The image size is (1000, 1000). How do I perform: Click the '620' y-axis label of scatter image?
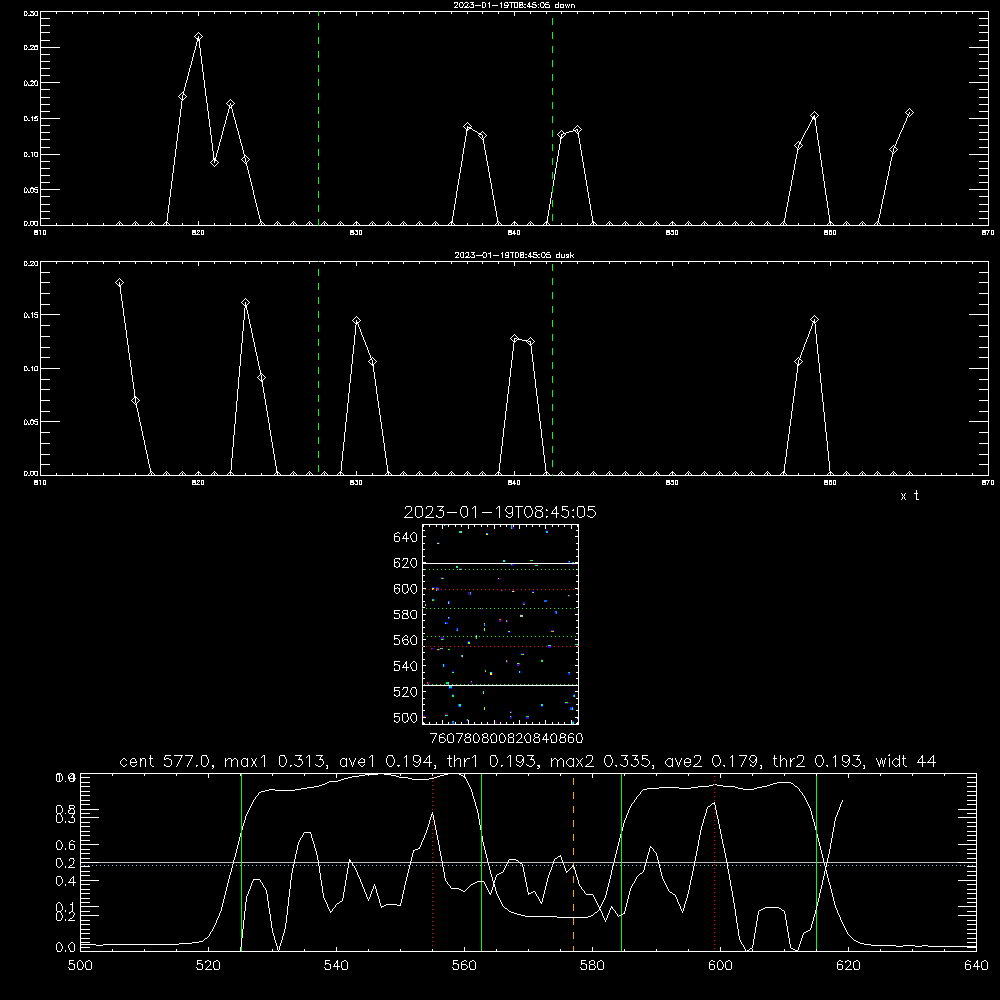point(405,563)
